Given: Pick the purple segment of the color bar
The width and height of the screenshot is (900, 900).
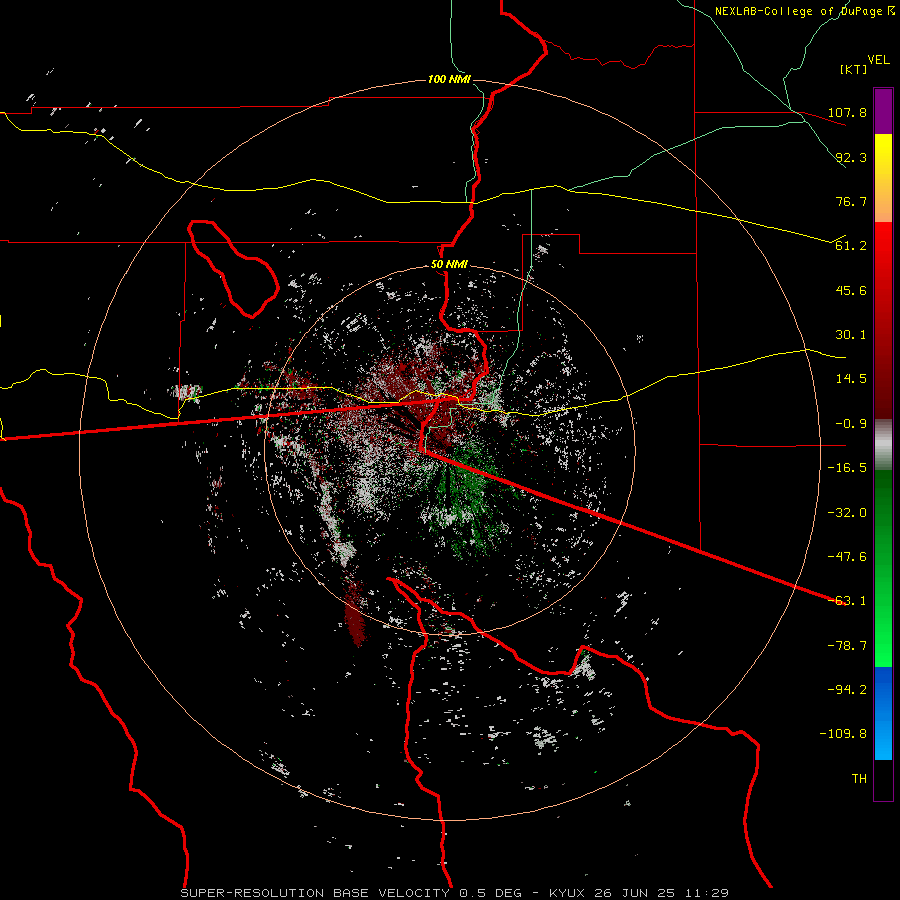Looking at the screenshot, I should pos(883,111).
